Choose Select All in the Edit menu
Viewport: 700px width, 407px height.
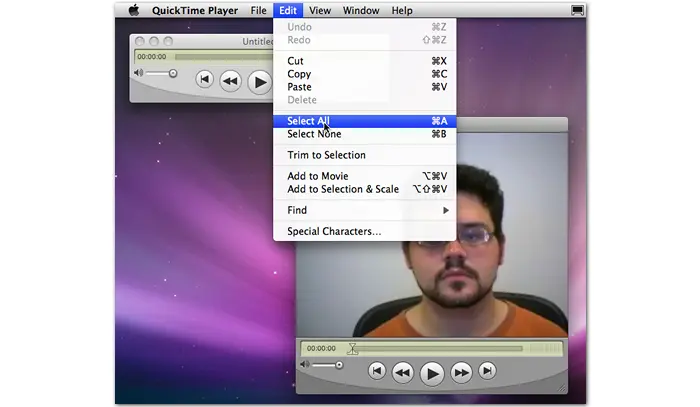365,121
